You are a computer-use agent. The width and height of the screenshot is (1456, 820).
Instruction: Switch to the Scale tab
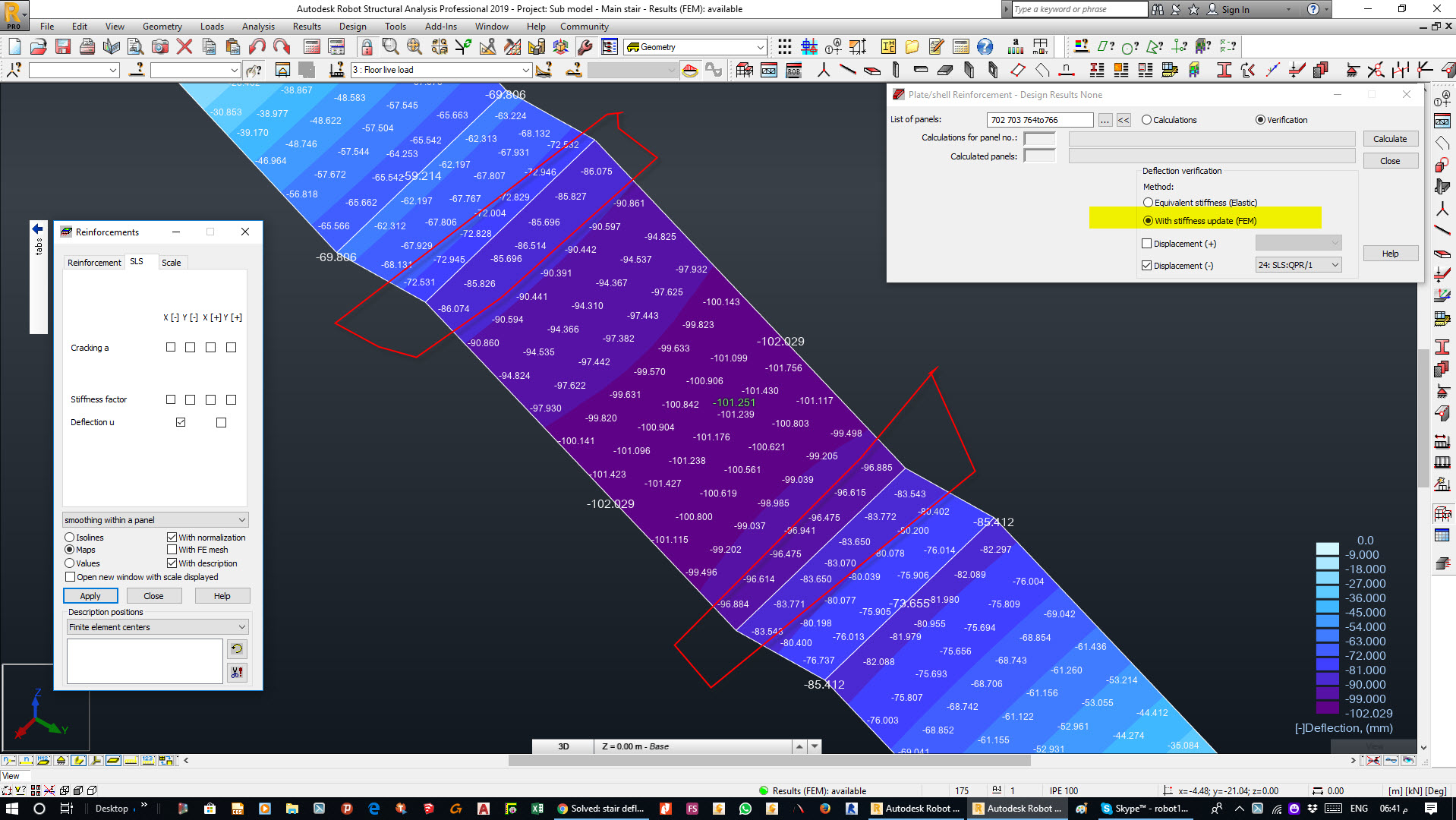[x=172, y=262]
